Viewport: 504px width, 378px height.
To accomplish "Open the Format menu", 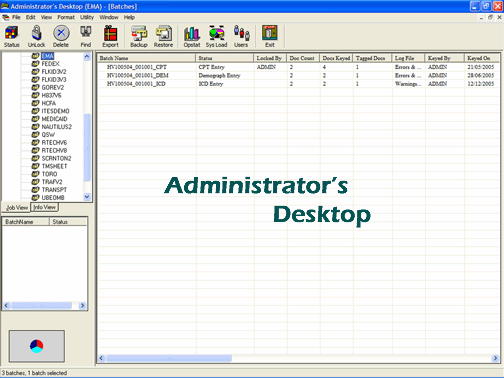I will pyautogui.click(x=66, y=17).
